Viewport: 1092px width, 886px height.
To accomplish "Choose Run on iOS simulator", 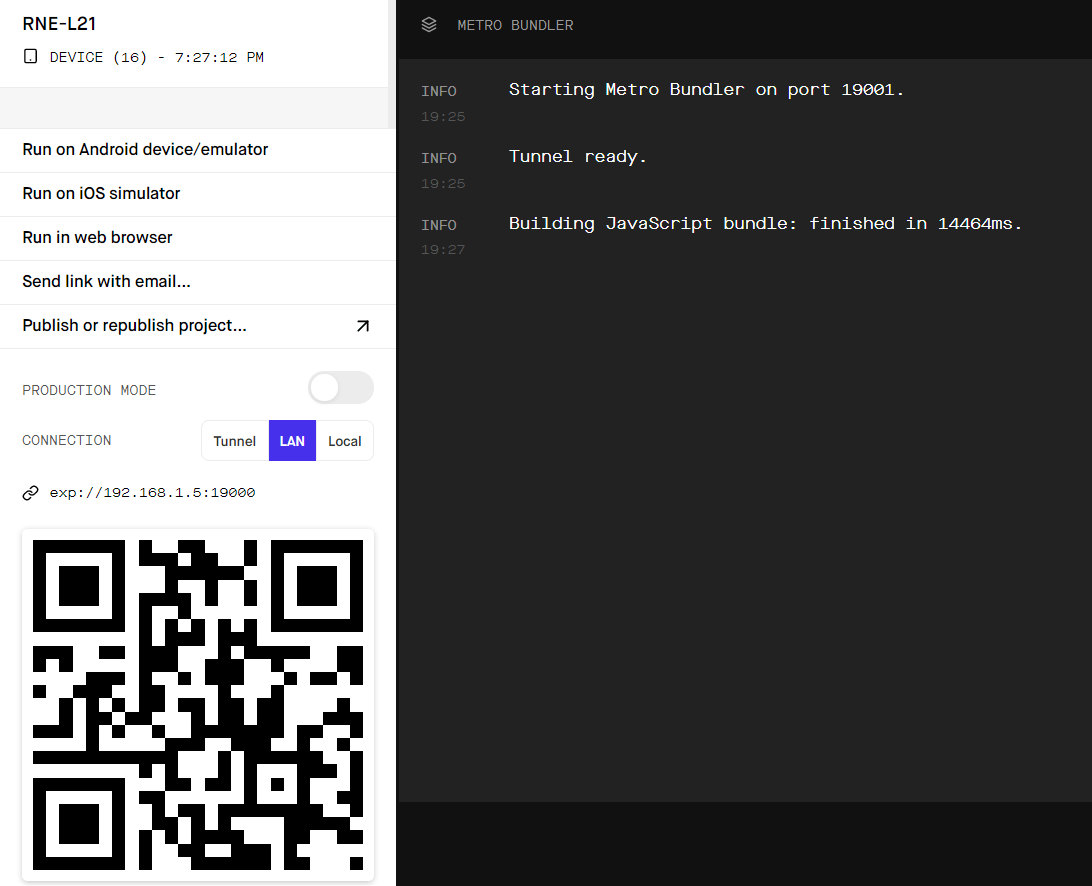I will tap(198, 194).
